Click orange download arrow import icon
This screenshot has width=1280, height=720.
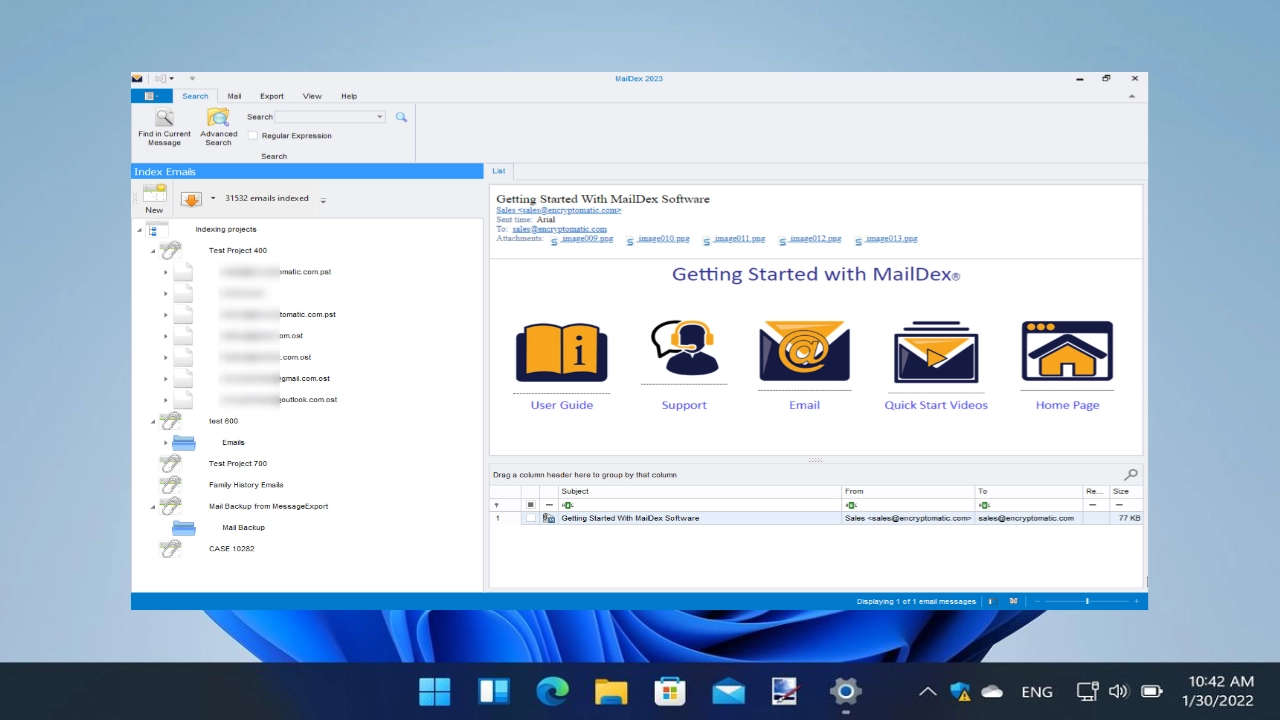tap(191, 199)
